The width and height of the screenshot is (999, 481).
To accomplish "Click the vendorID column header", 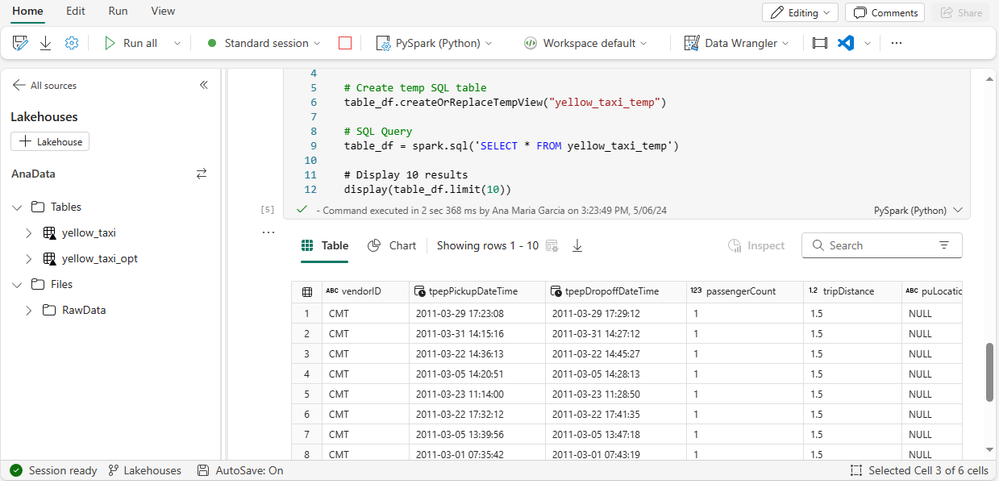I will coord(366,292).
